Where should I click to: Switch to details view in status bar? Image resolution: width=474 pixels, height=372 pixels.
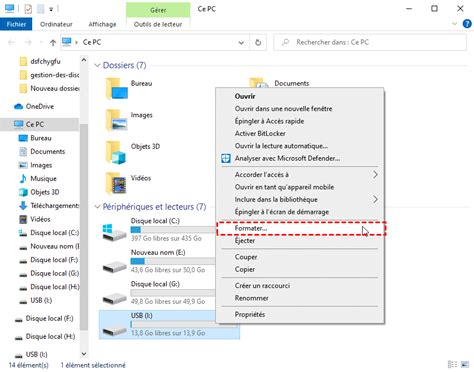coord(452,365)
